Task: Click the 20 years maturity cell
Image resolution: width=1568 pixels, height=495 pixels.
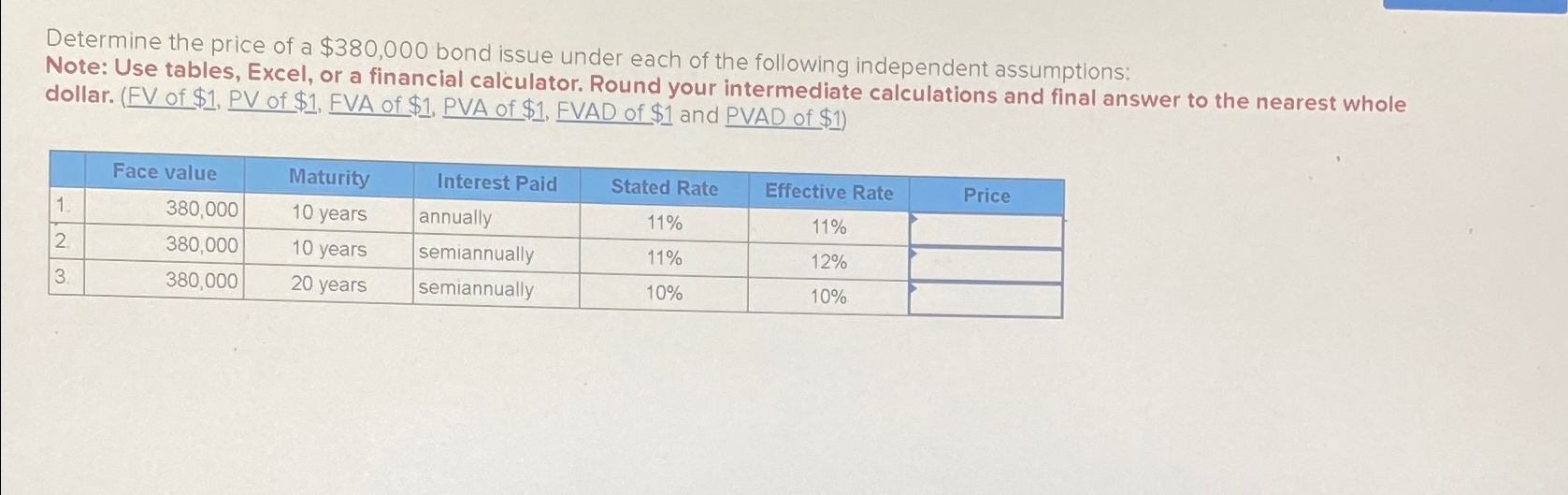Action: (x=328, y=284)
